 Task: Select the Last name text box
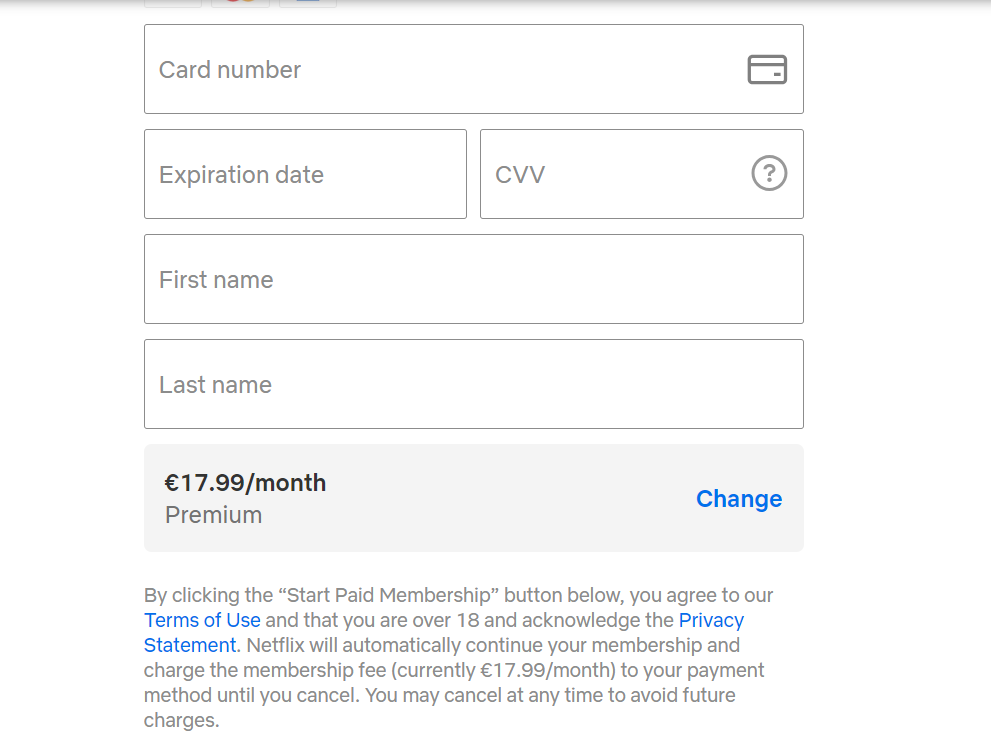coord(474,384)
